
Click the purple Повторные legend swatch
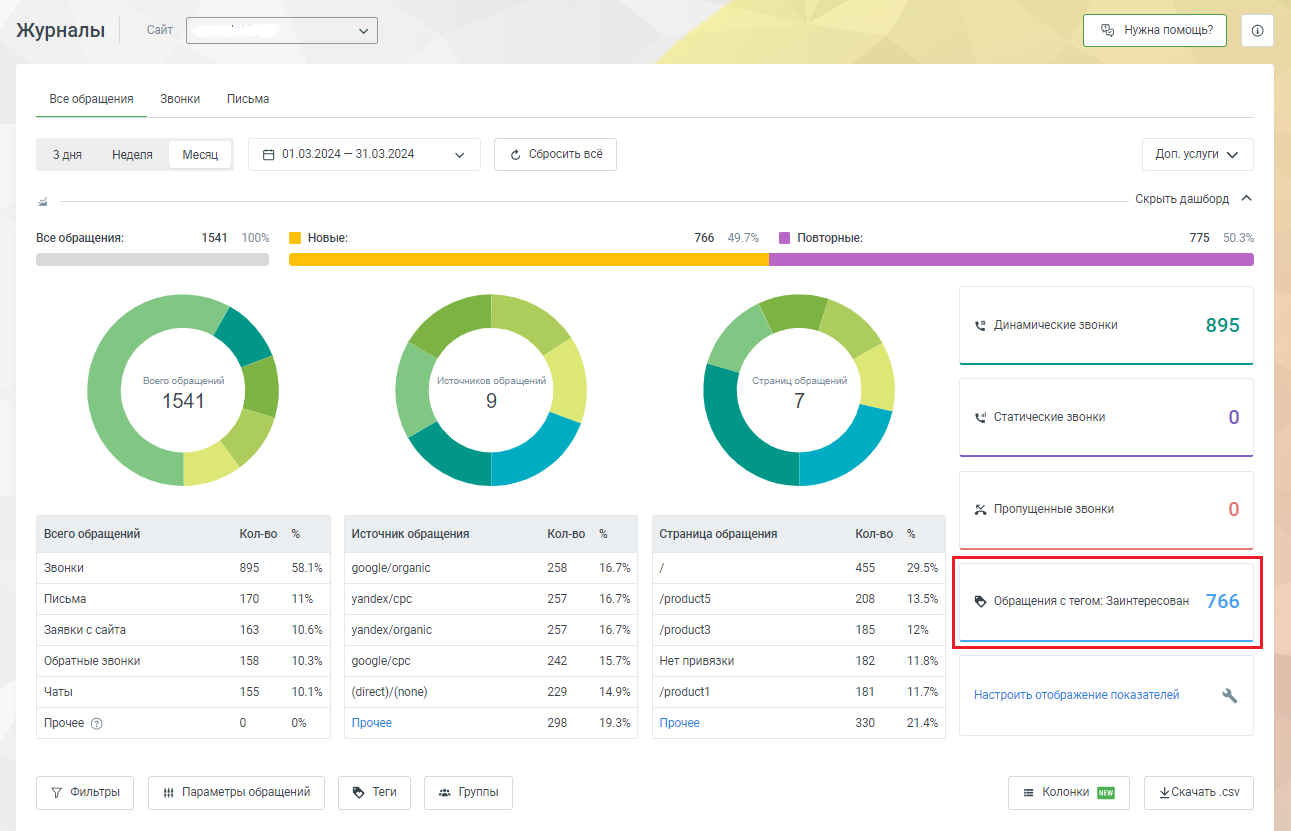(784, 238)
